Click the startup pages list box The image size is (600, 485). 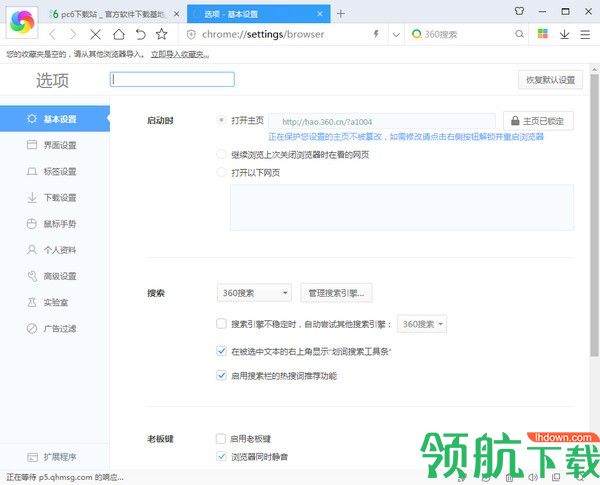coord(402,207)
